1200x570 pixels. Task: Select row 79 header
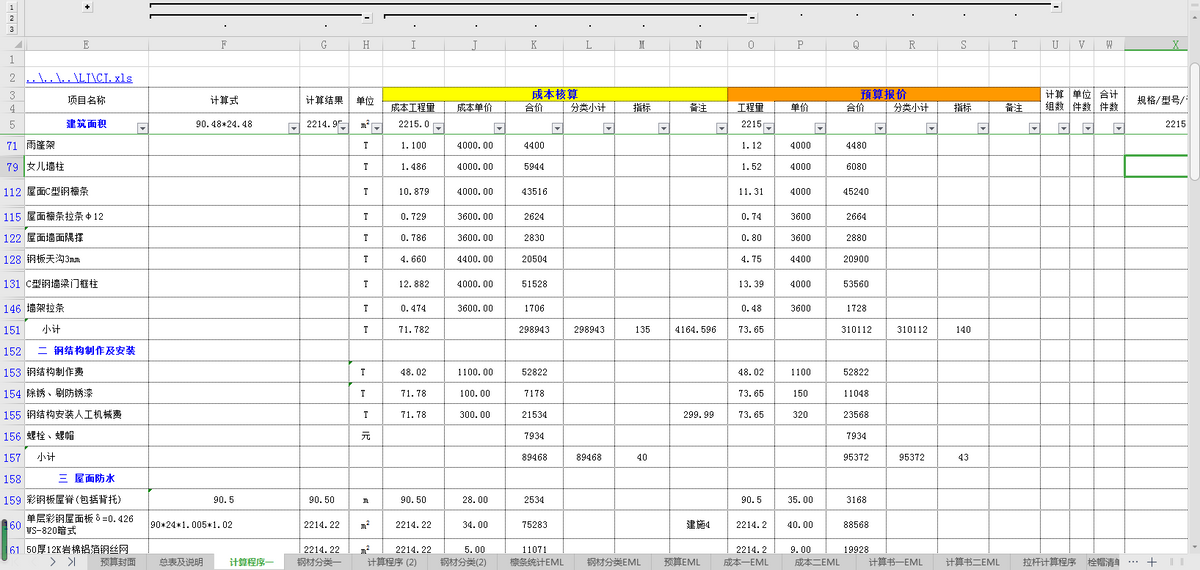pyautogui.click(x=12, y=166)
